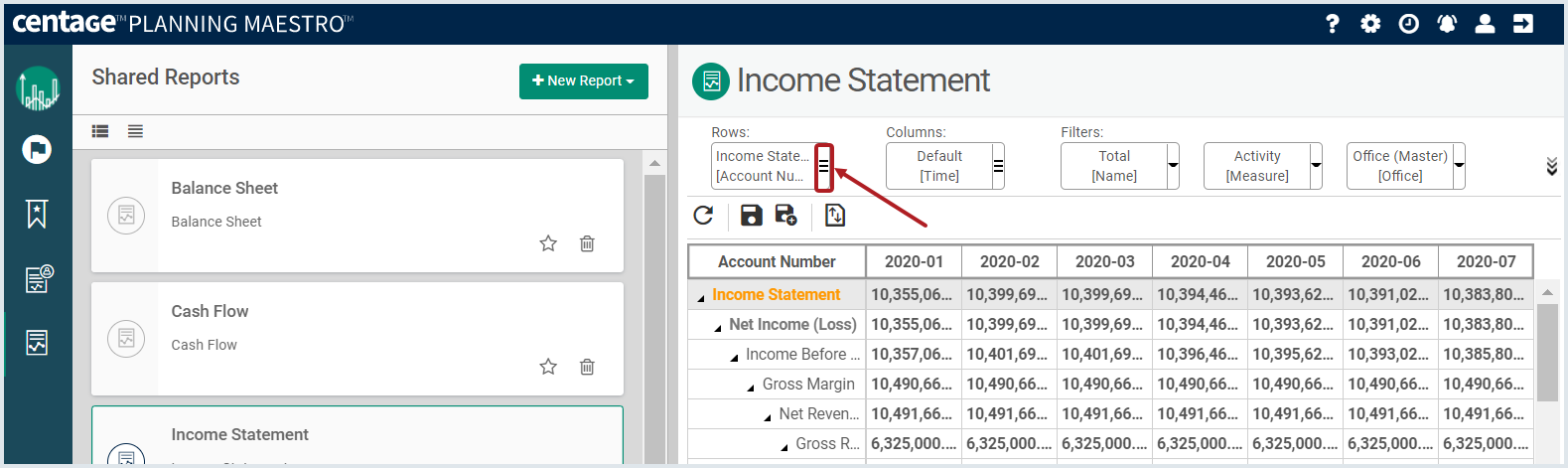The height and width of the screenshot is (468, 1568).
Task: Open the chart dashboard sidebar icon
Action: tap(38, 88)
